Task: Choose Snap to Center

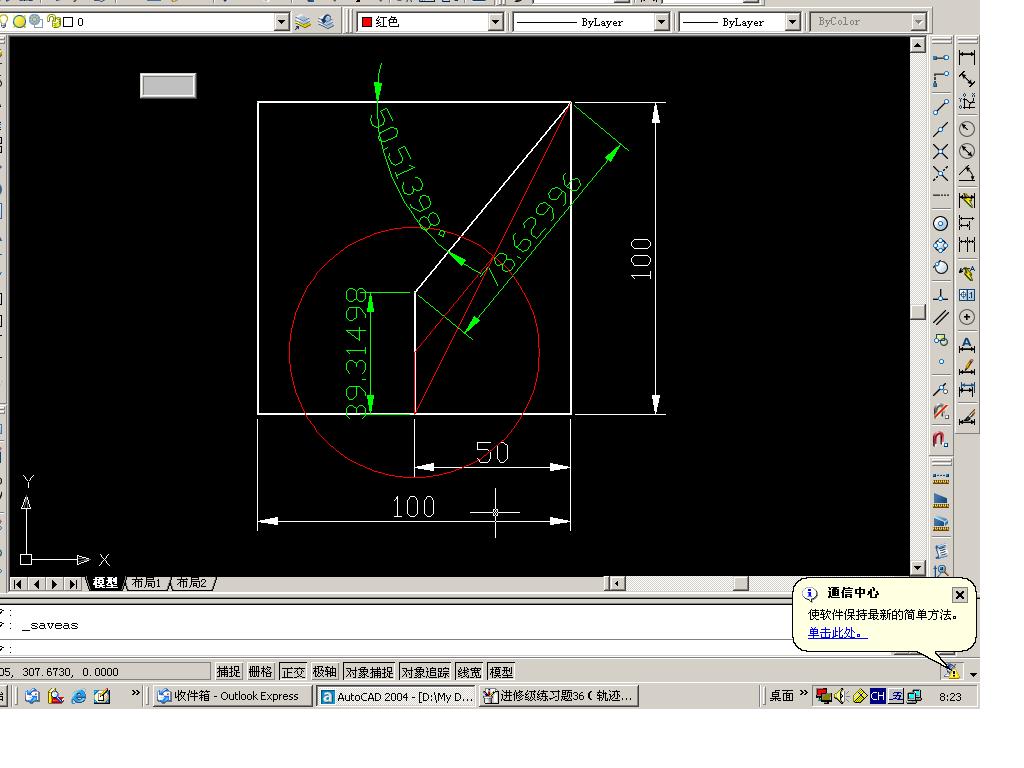Action: (x=940, y=223)
